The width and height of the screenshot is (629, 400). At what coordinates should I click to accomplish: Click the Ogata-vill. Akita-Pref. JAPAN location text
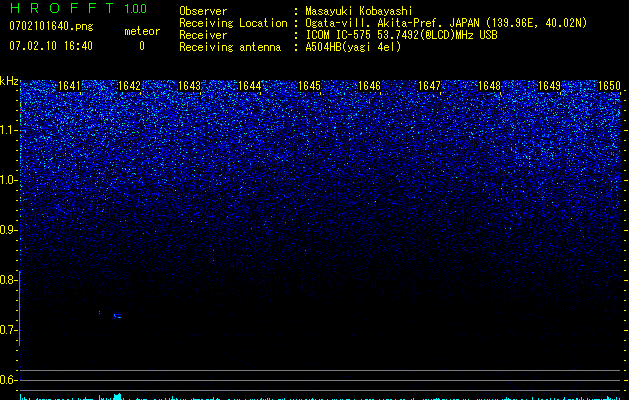[446, 23]
